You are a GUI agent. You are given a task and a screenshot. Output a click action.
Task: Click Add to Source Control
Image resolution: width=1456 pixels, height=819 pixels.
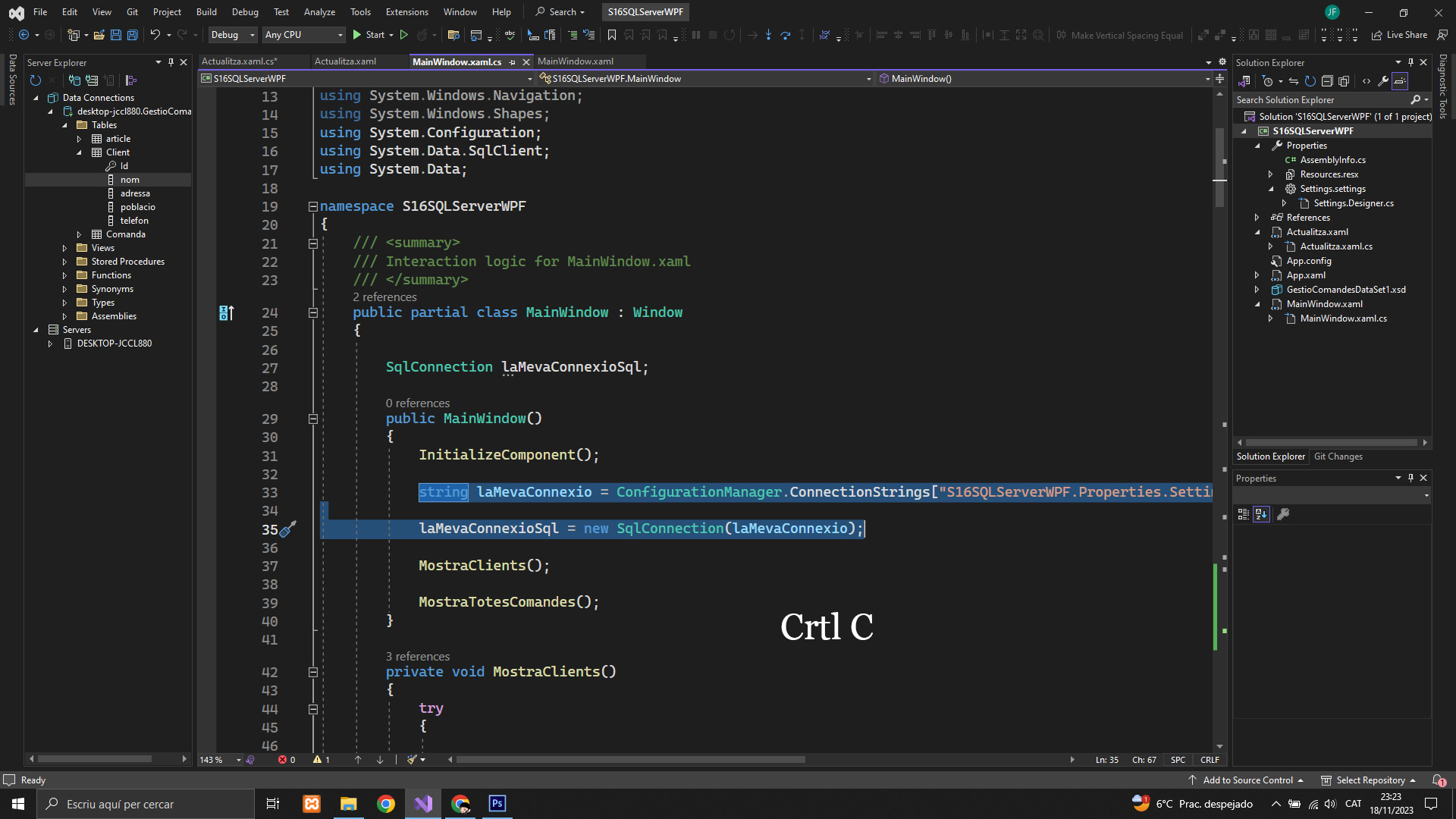tap(1247, 780)
